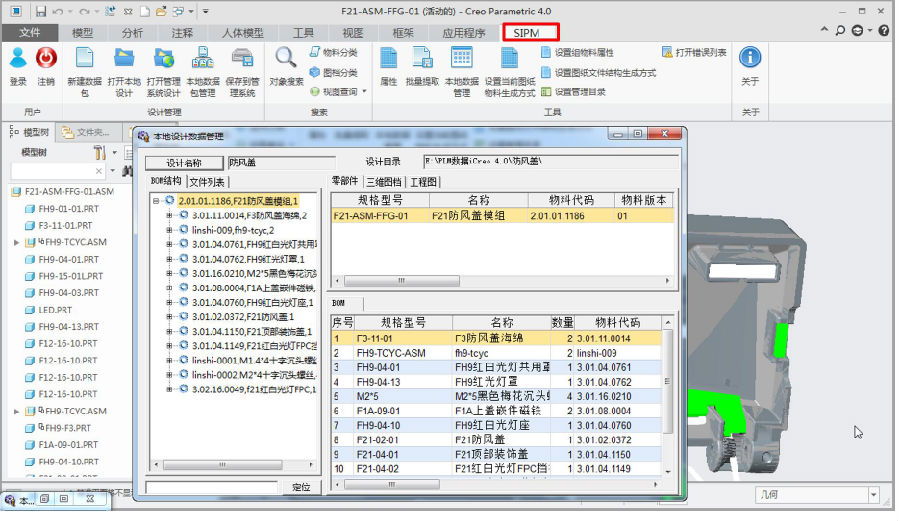Screen dimensions: 900x521
Task: Open 本地数据管理 calendar-grid icon
Action: click(461, 59)
